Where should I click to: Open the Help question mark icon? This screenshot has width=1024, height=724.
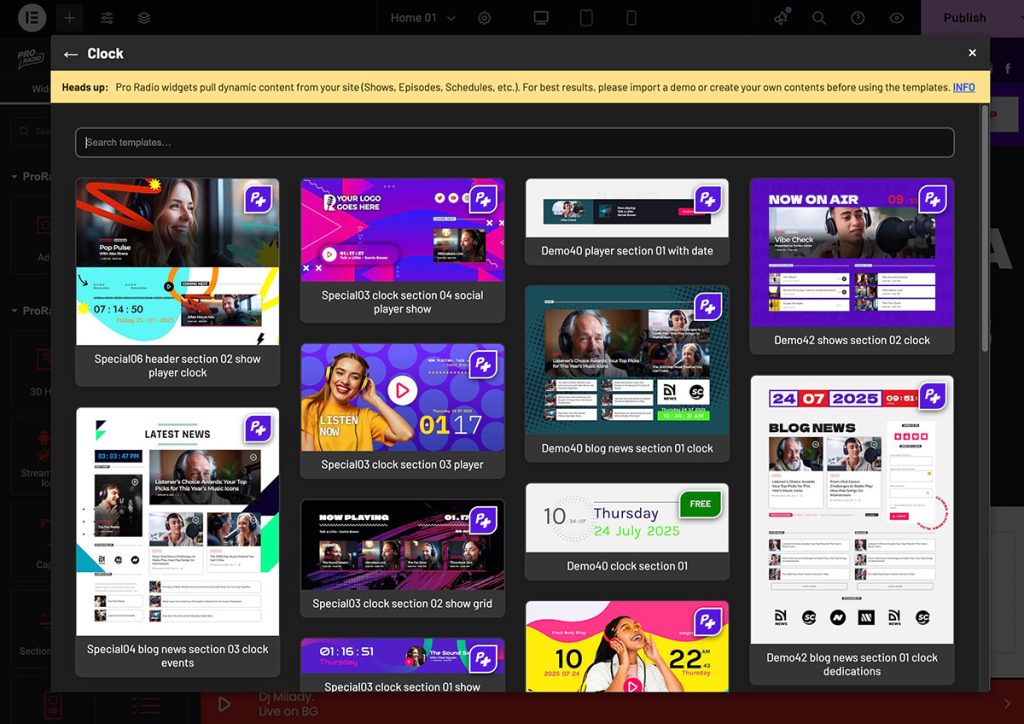click(857, 18)
